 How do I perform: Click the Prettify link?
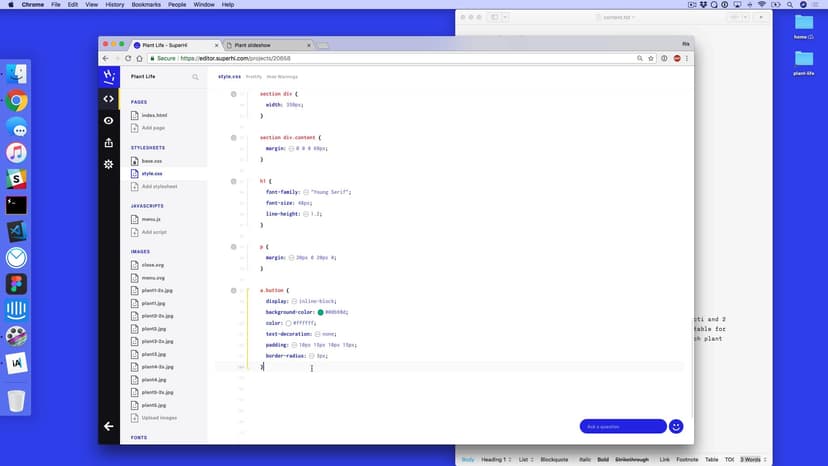tap(254, 77)
